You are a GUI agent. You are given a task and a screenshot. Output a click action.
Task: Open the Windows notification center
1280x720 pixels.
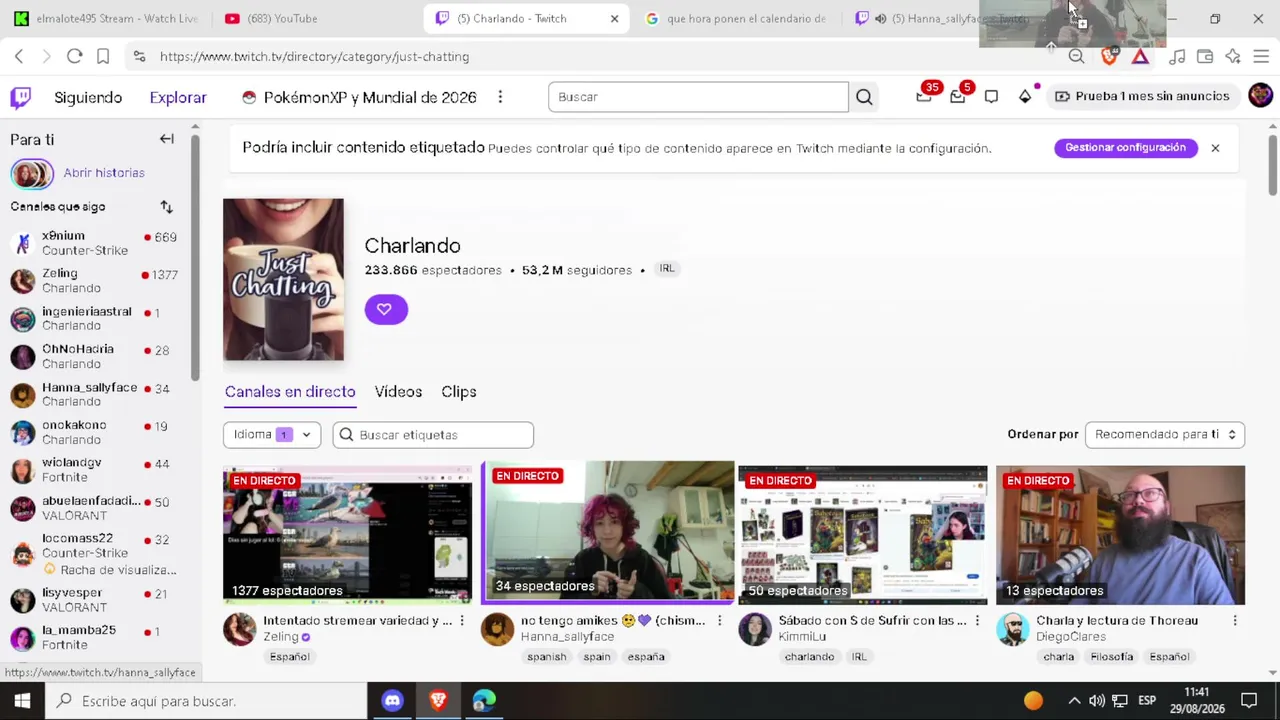(x=1249, y=701)
